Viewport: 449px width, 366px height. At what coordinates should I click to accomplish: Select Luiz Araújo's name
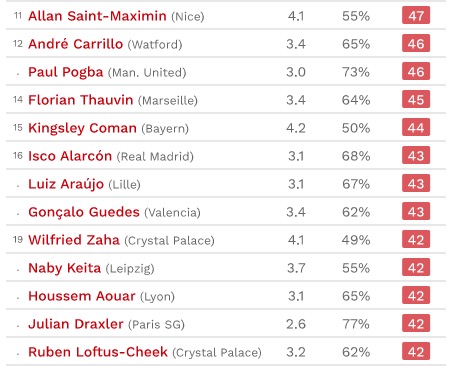66,184
